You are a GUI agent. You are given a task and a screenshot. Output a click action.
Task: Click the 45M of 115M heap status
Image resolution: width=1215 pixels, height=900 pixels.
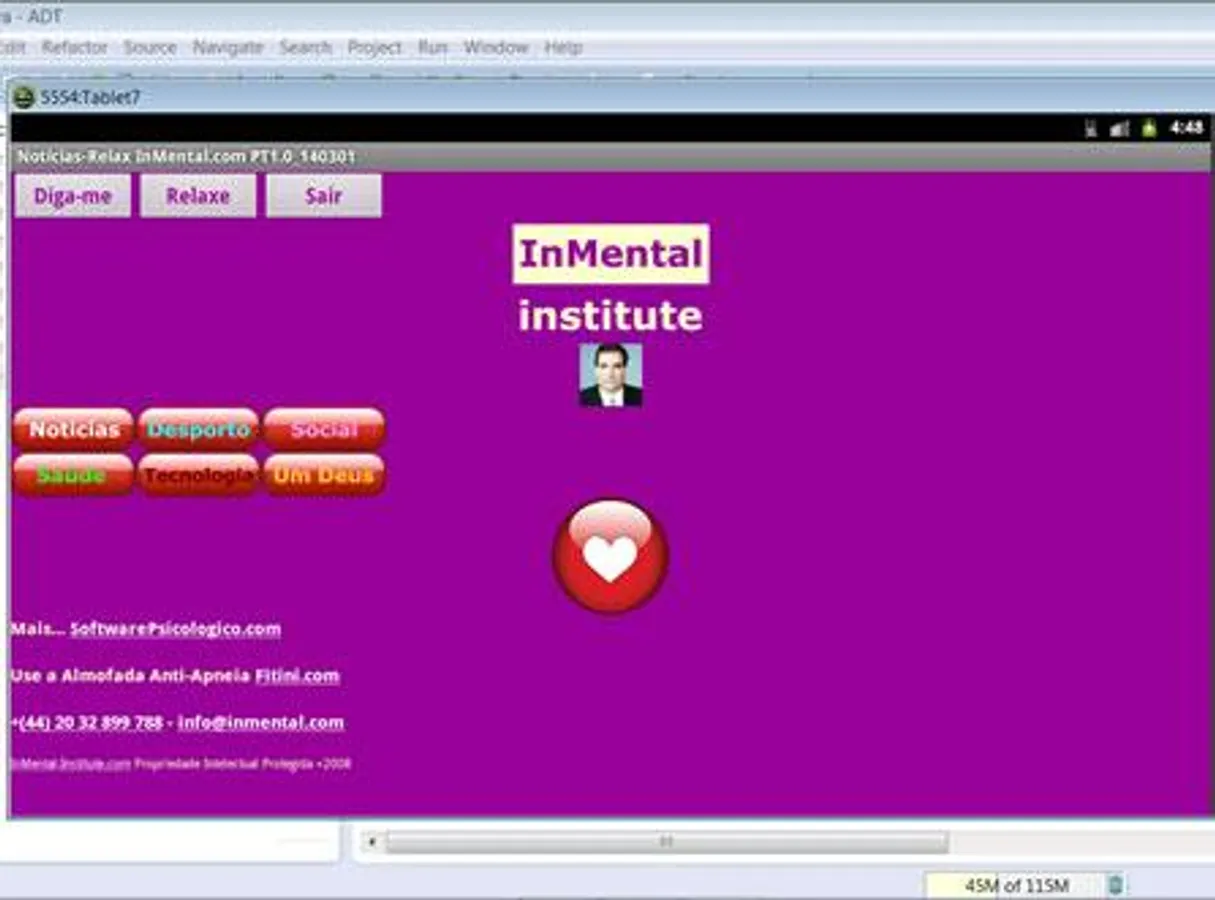point(1016,885)
